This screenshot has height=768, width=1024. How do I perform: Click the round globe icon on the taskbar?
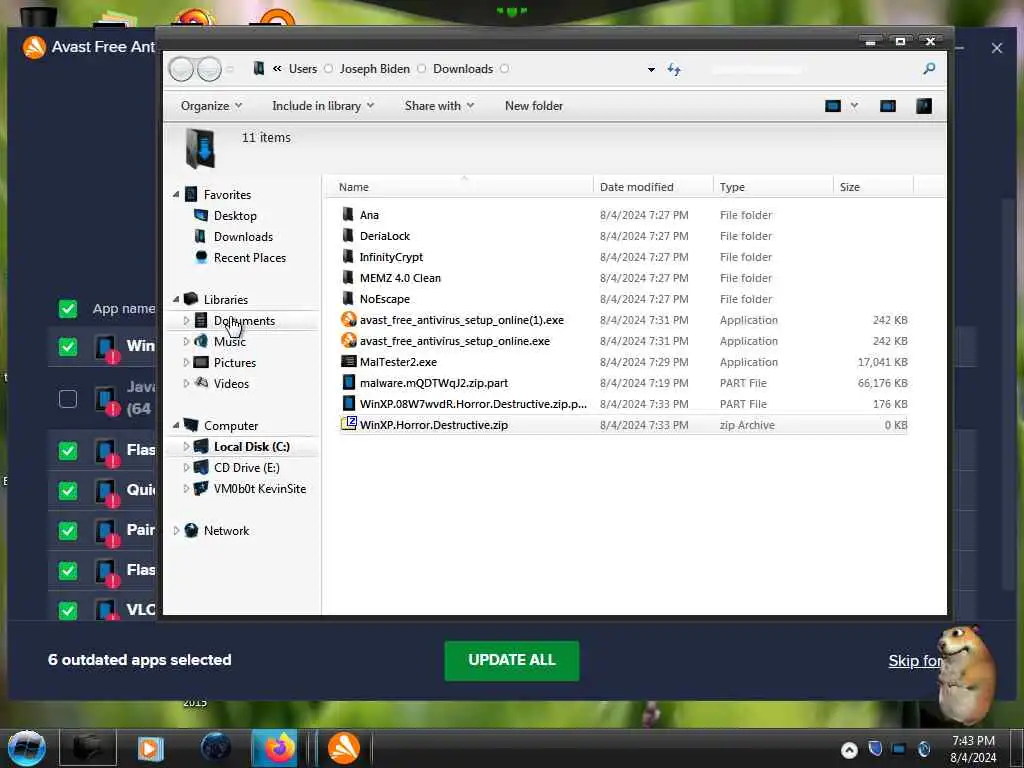(216, 748)
